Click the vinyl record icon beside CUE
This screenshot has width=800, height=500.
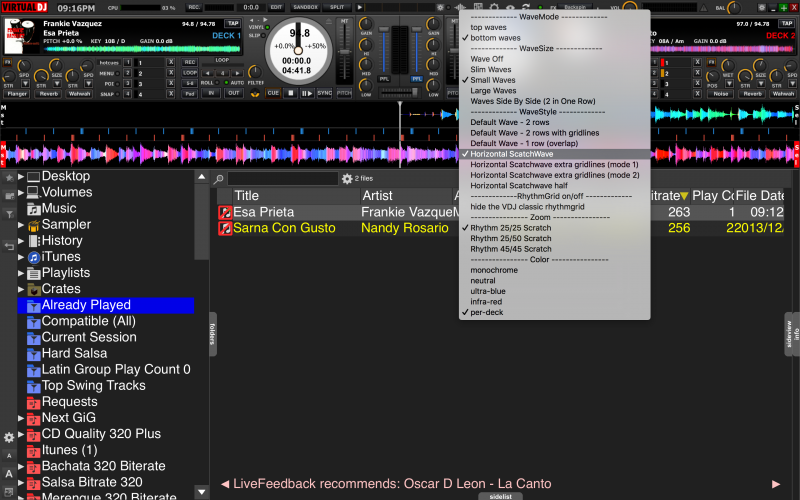255,93
